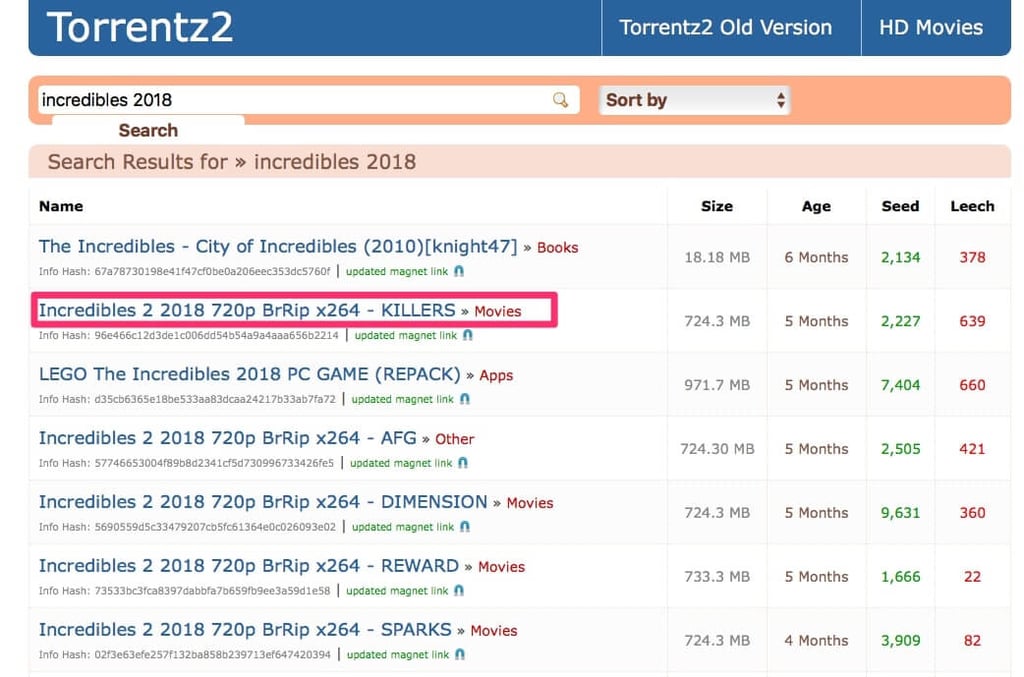Click leech count 660
This screenshot has height=677, width=1024.
[972, 385]
